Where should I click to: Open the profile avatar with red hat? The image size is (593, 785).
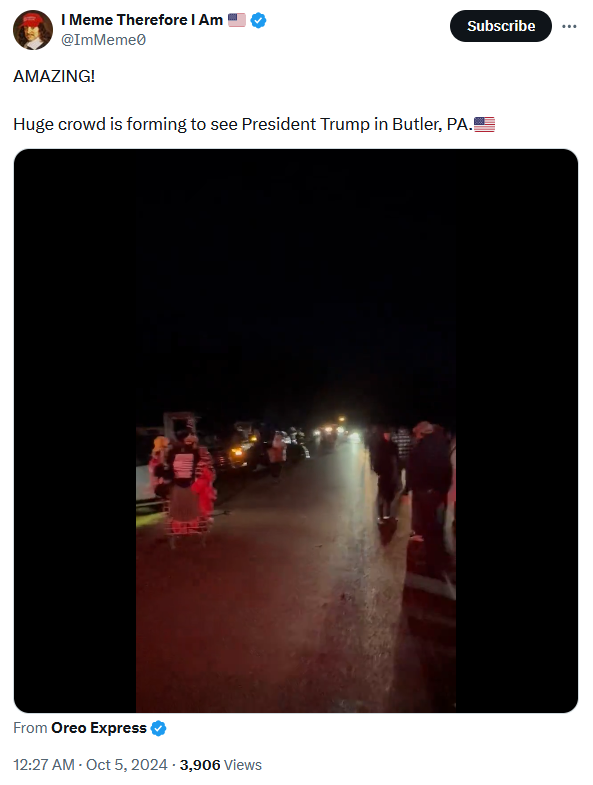tap(33, 30)
